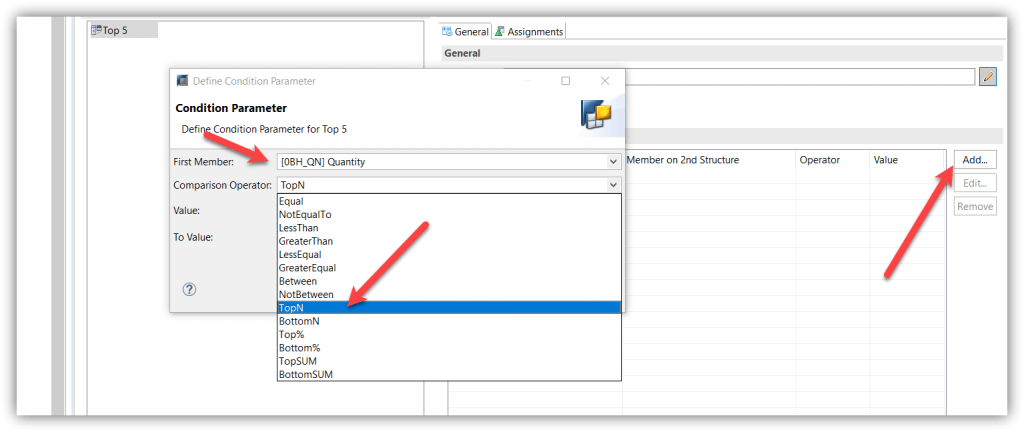This screenshot has width=1024, height=432.
Task: Click the help question mark icon
Action: (189, 290)
